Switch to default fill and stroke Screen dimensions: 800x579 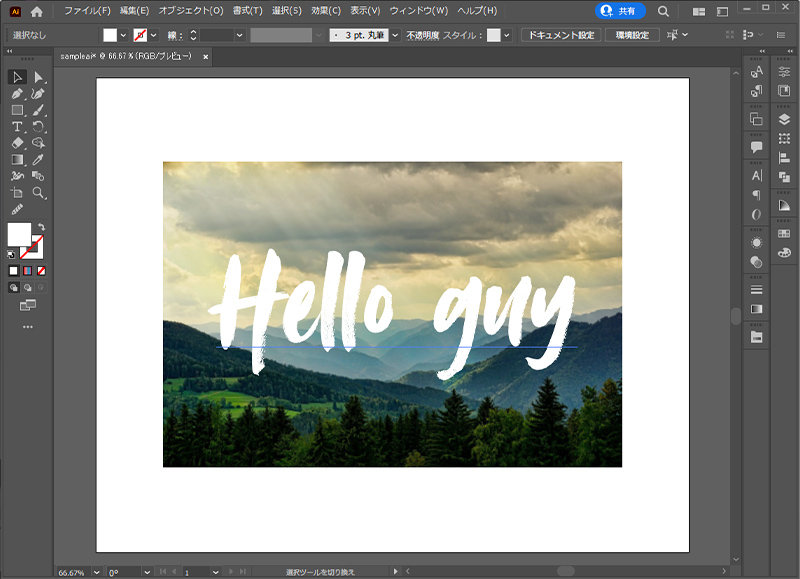pyautogui.click(x=13, y=253)
